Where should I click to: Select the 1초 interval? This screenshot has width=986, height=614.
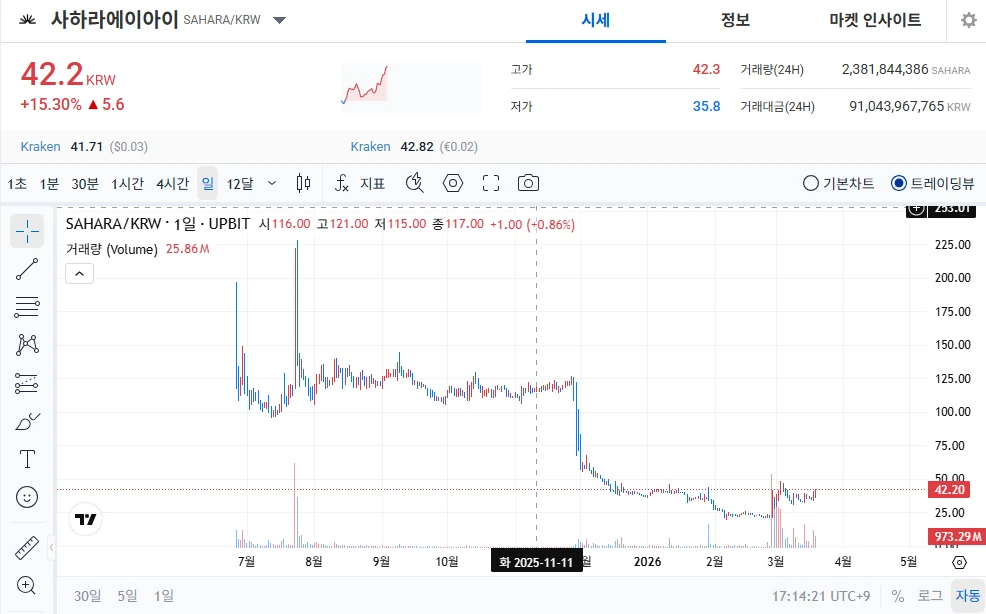17,184
